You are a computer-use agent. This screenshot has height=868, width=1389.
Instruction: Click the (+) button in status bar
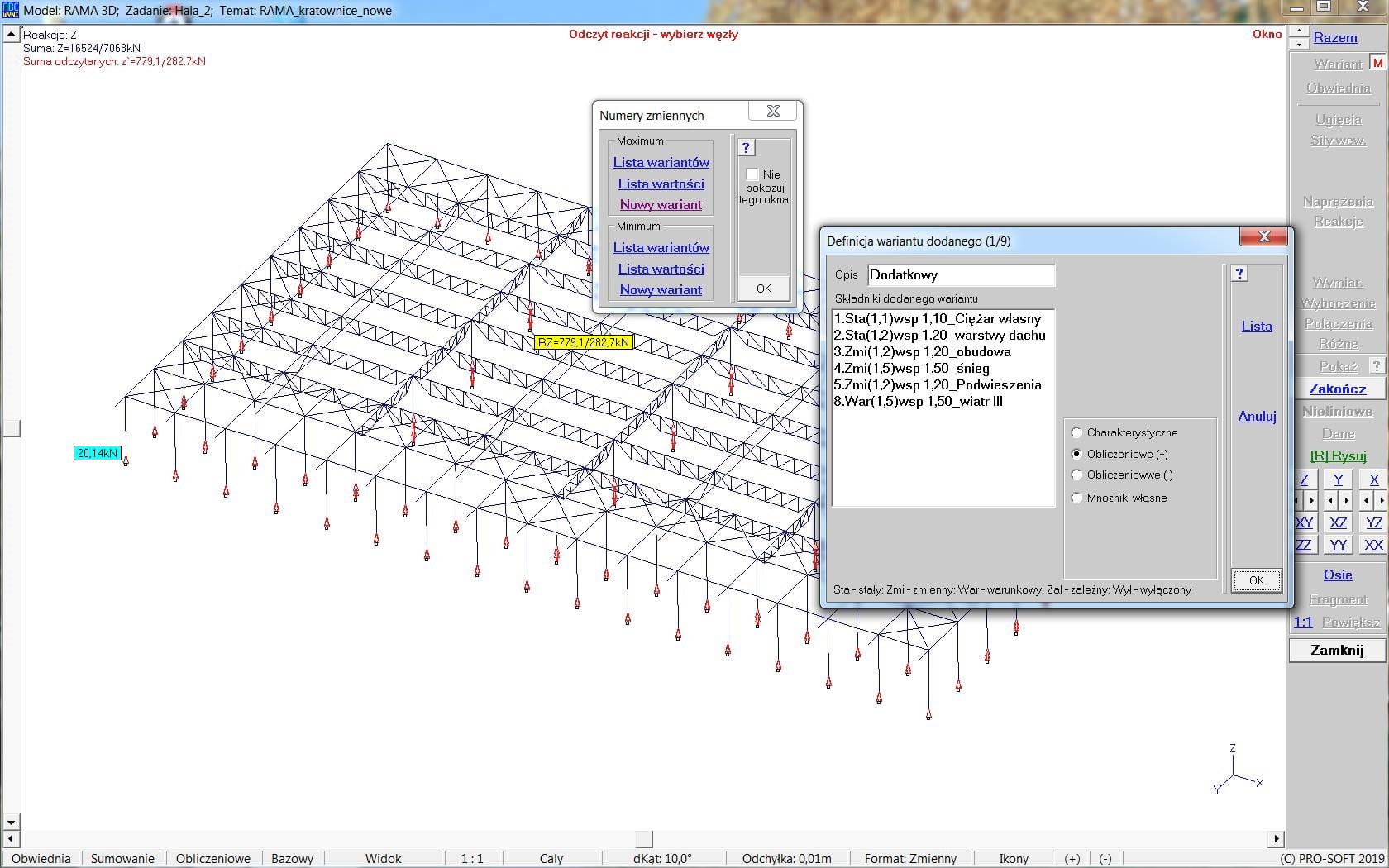pos(1072,858)
